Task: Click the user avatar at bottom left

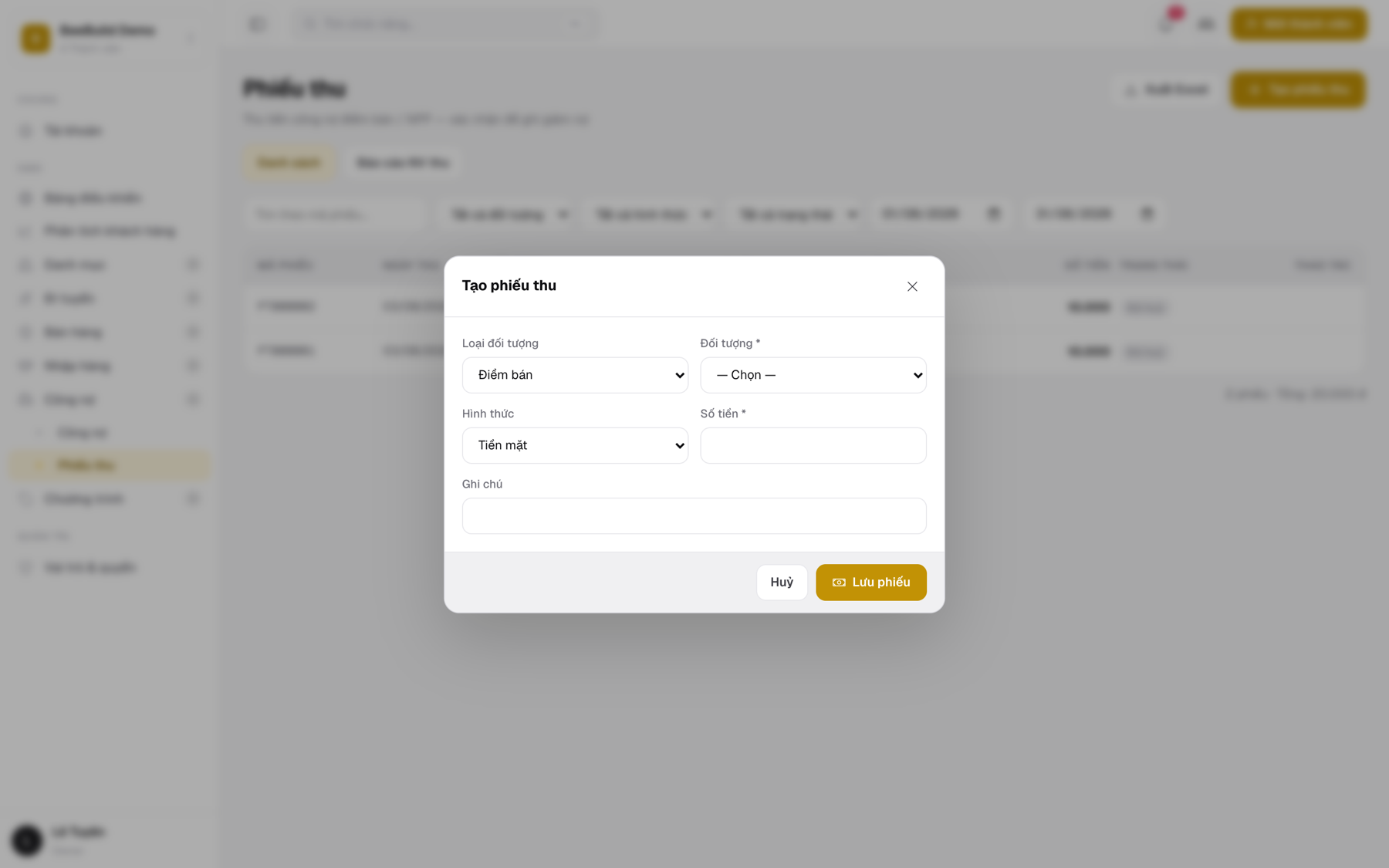Action: tap(27, 839)
